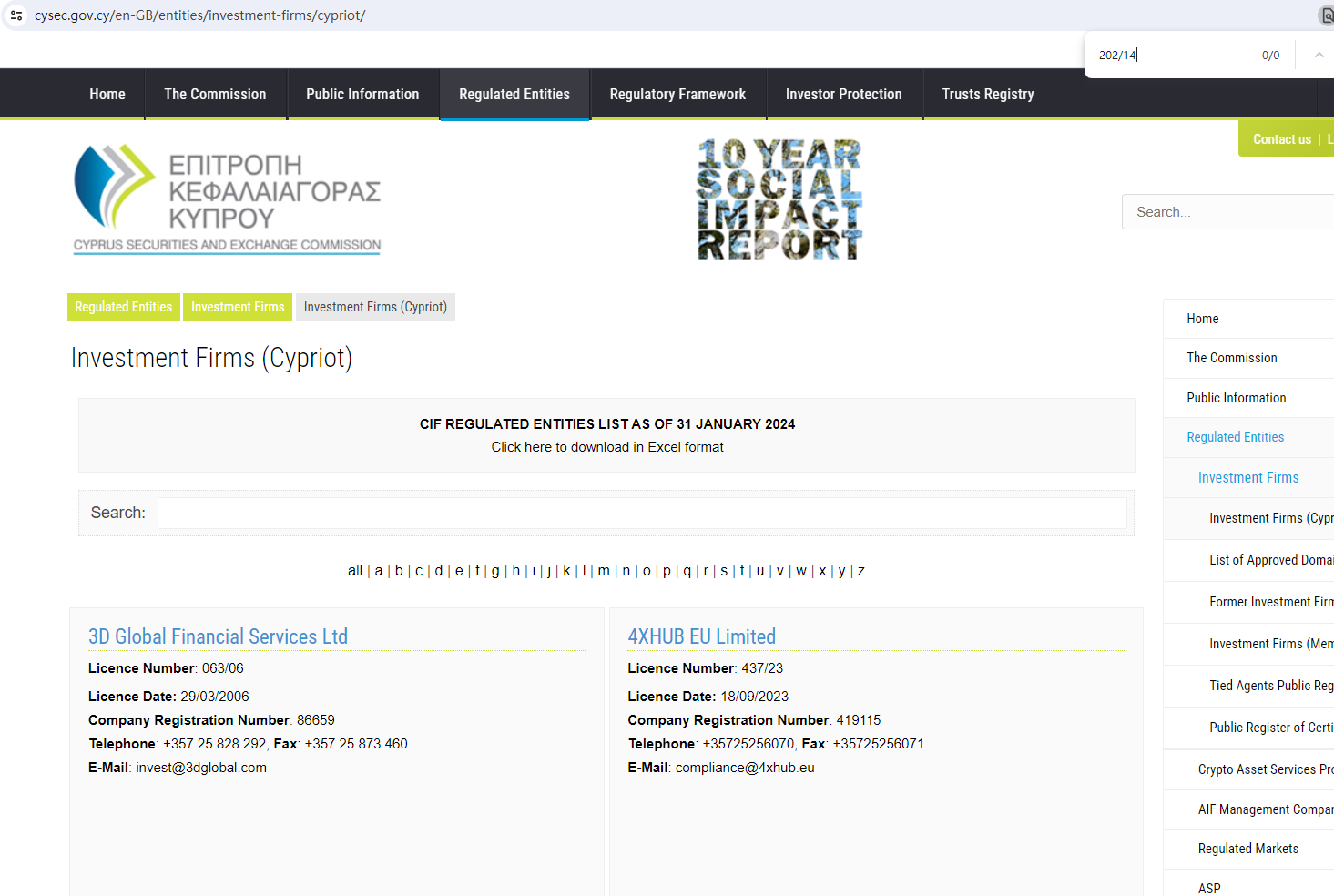Click the site info icon in address bar
This screenshot has height=896, width=1334.
point(16,15)
